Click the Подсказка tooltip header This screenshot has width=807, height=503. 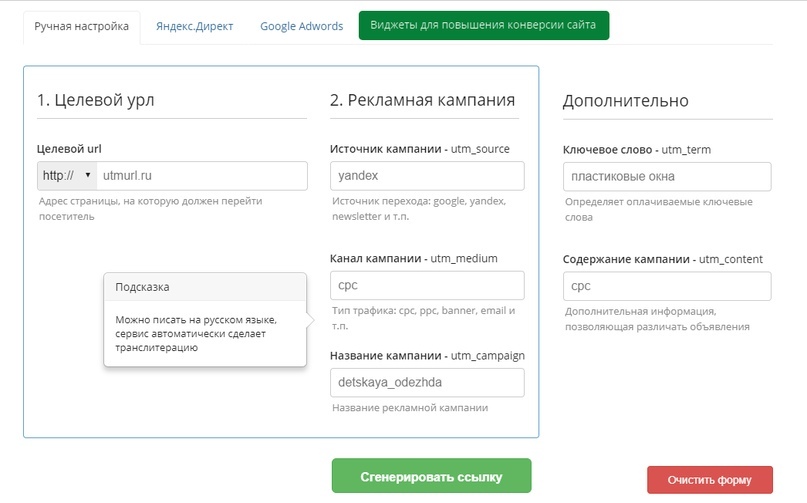tap(143, 287)
